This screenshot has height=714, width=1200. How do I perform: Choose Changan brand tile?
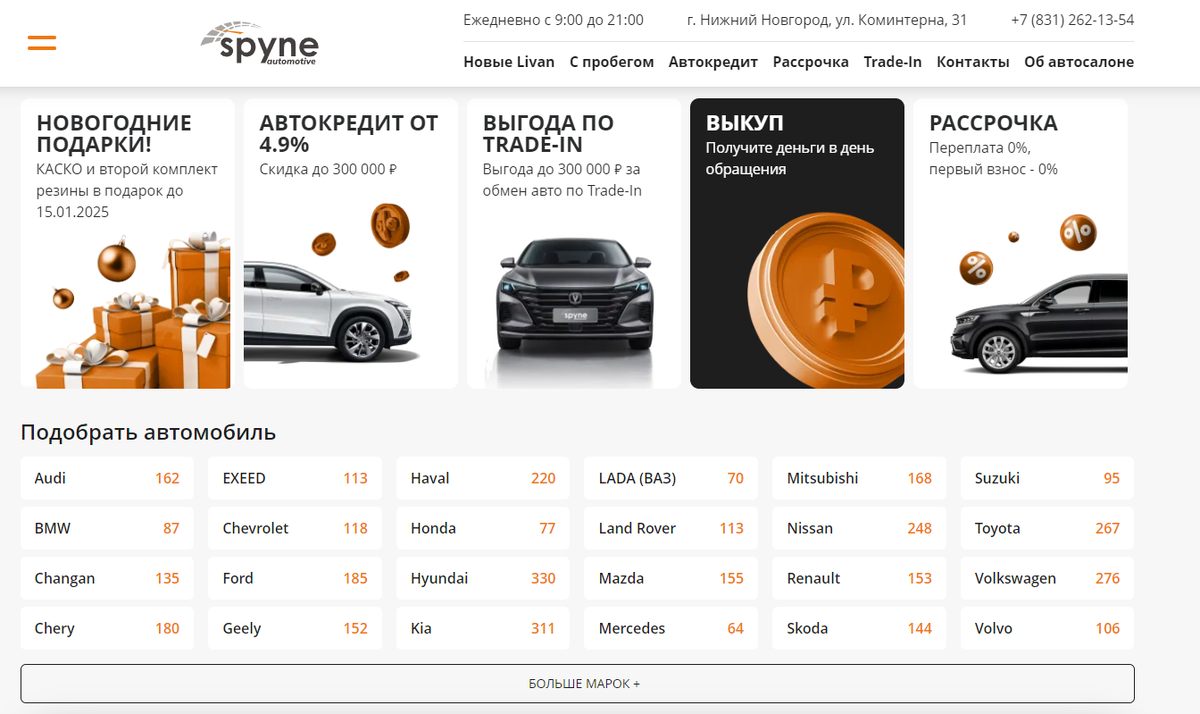(x=107, y=578)
